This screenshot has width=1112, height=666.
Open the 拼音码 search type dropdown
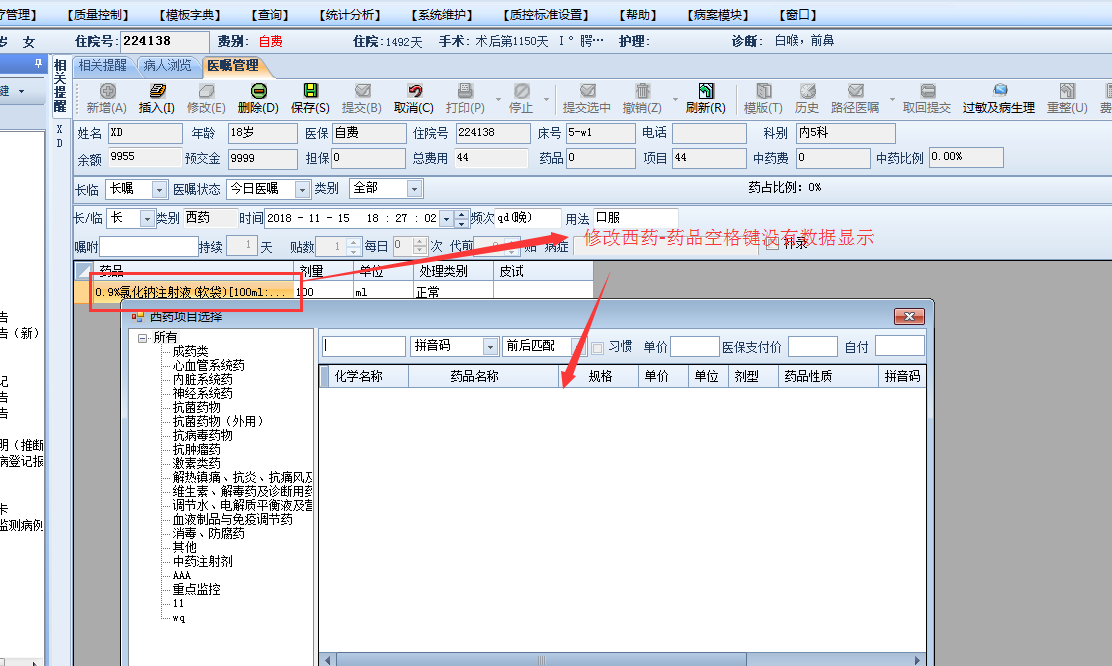[x=490, y=346]
